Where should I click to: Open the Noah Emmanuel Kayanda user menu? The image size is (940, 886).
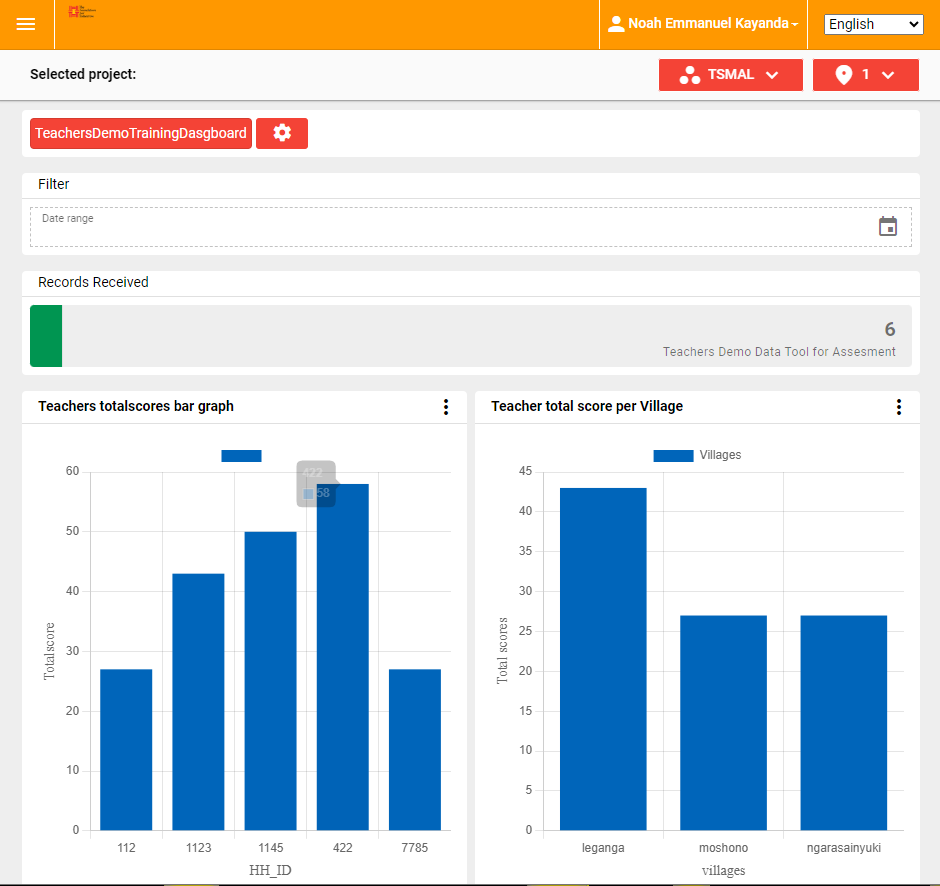click(703, 24)
